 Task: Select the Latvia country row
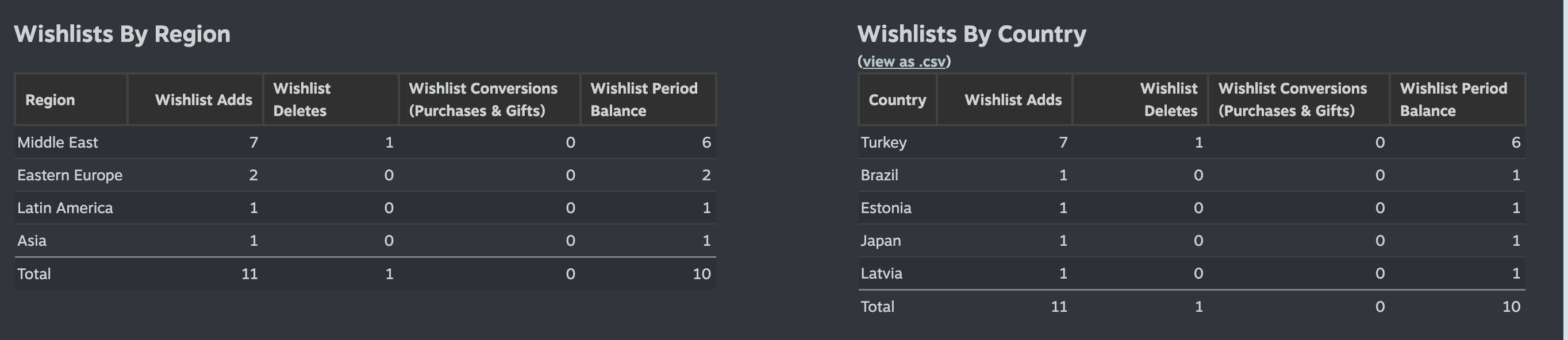click(1192, 273)
